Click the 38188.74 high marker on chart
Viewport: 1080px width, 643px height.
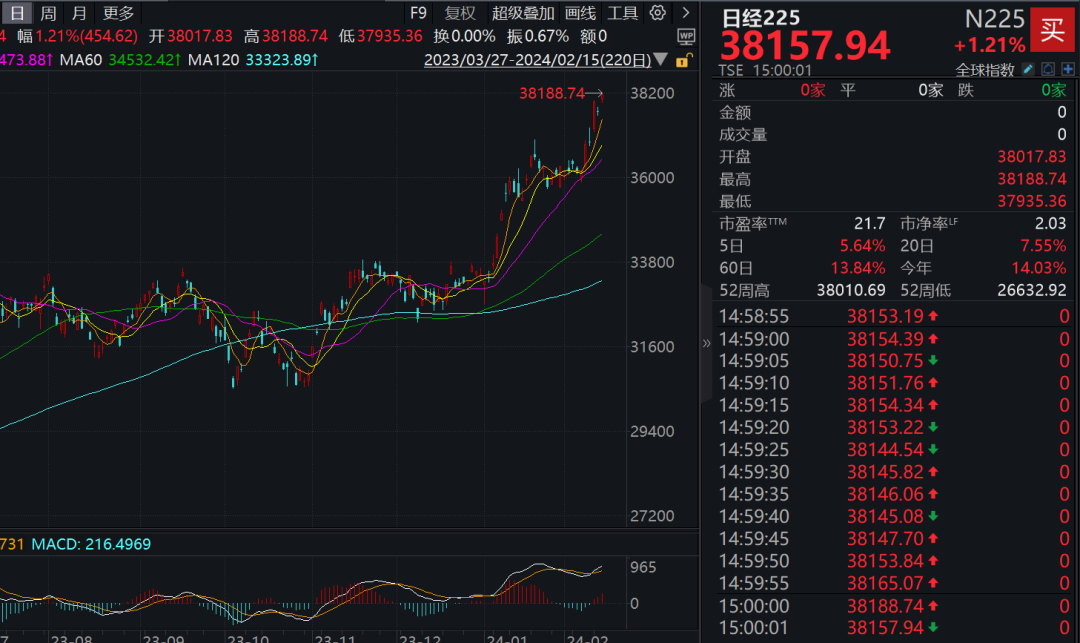(552, 93)
